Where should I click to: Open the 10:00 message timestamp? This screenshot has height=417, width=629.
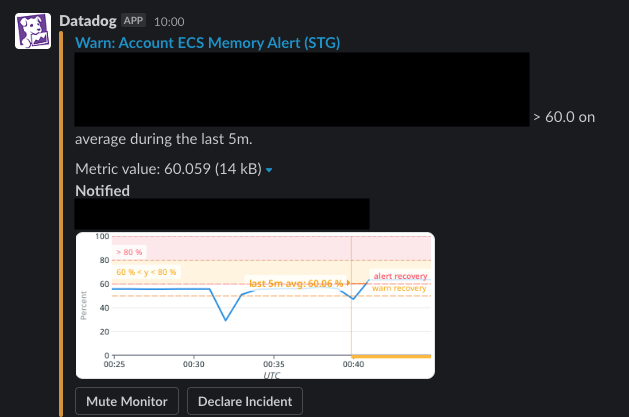click(x=169, y=22)
